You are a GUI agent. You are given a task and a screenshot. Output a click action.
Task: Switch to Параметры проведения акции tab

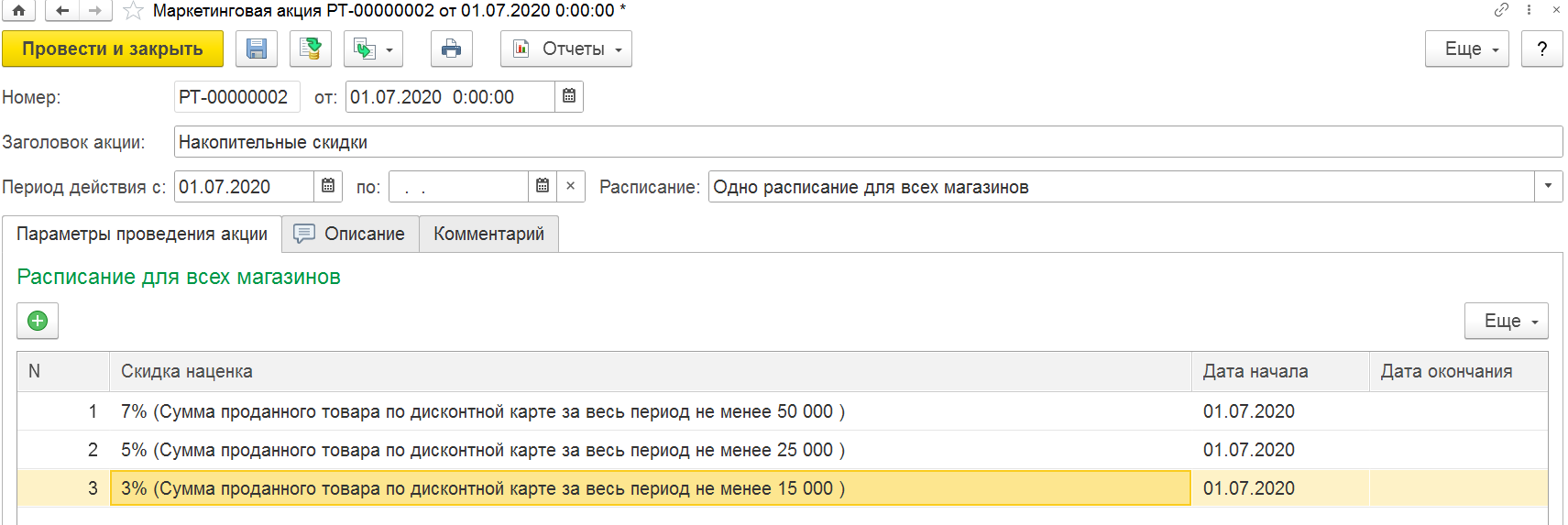pos(142,234)
